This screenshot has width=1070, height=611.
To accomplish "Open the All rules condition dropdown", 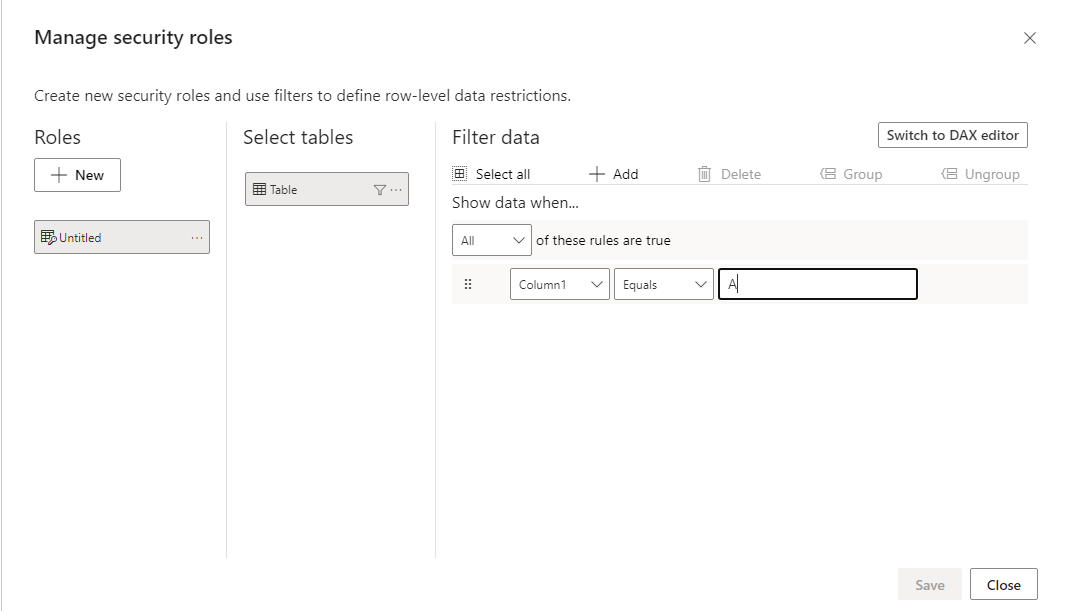I will pos(491,240).
